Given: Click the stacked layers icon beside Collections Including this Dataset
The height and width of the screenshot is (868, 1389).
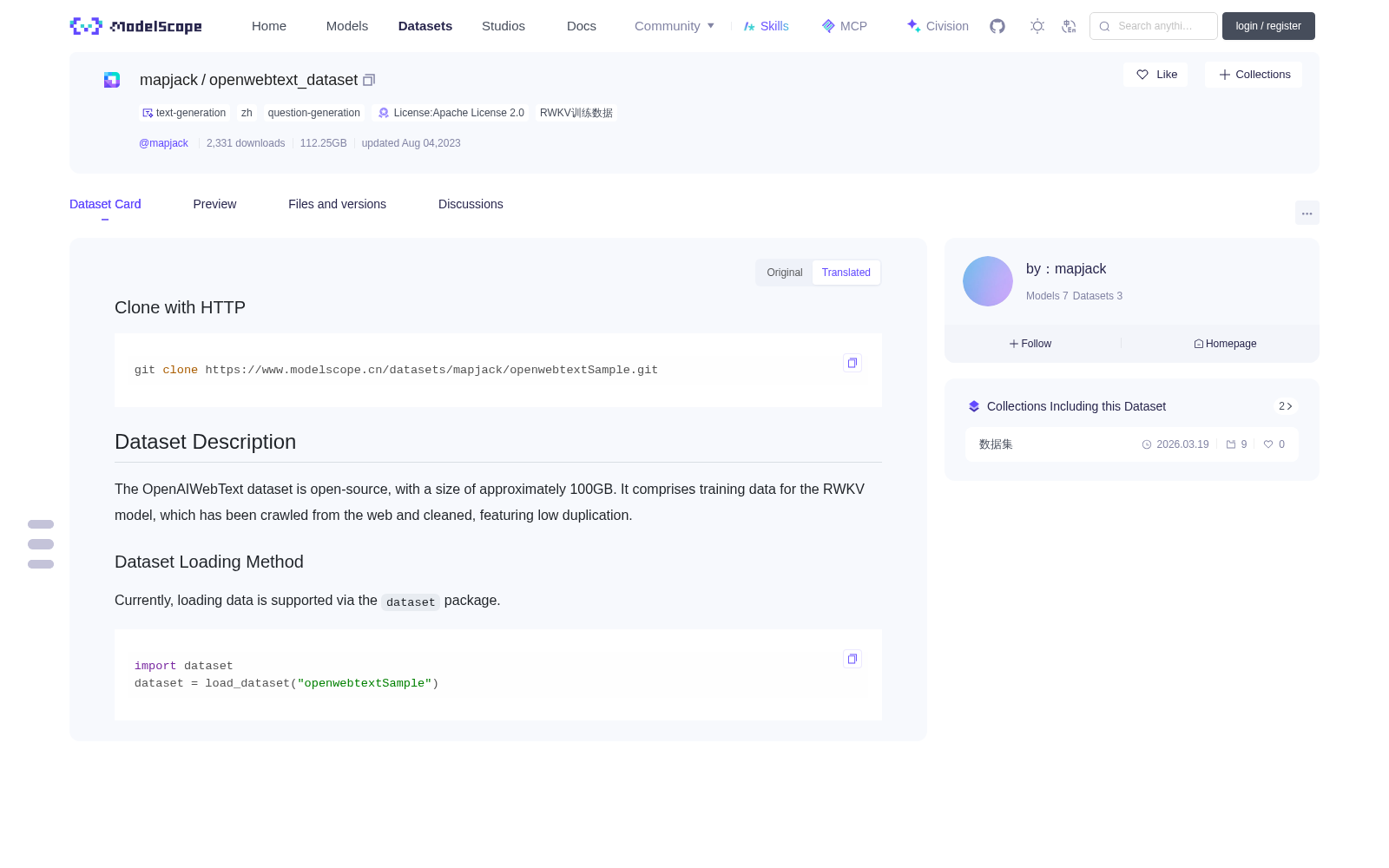Looking at the screenshot, I should pos(974,406).
